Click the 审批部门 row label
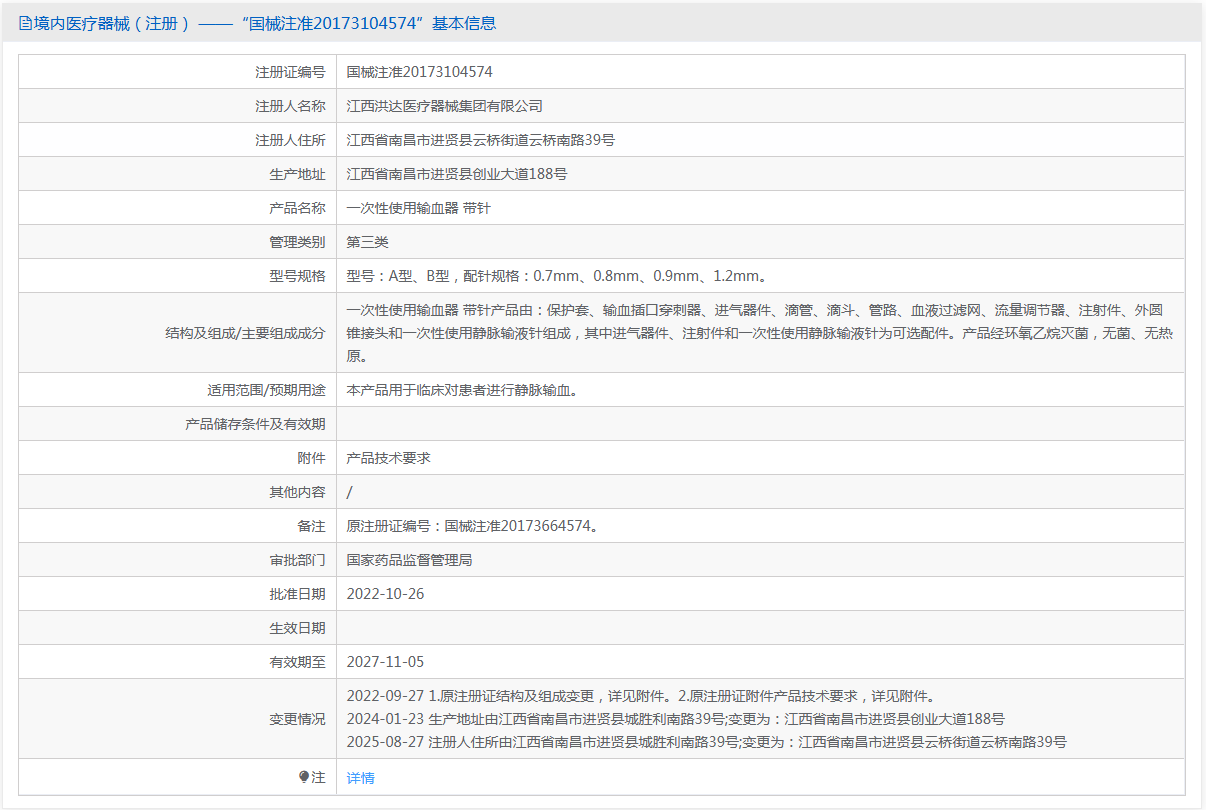 coord(297,560)
